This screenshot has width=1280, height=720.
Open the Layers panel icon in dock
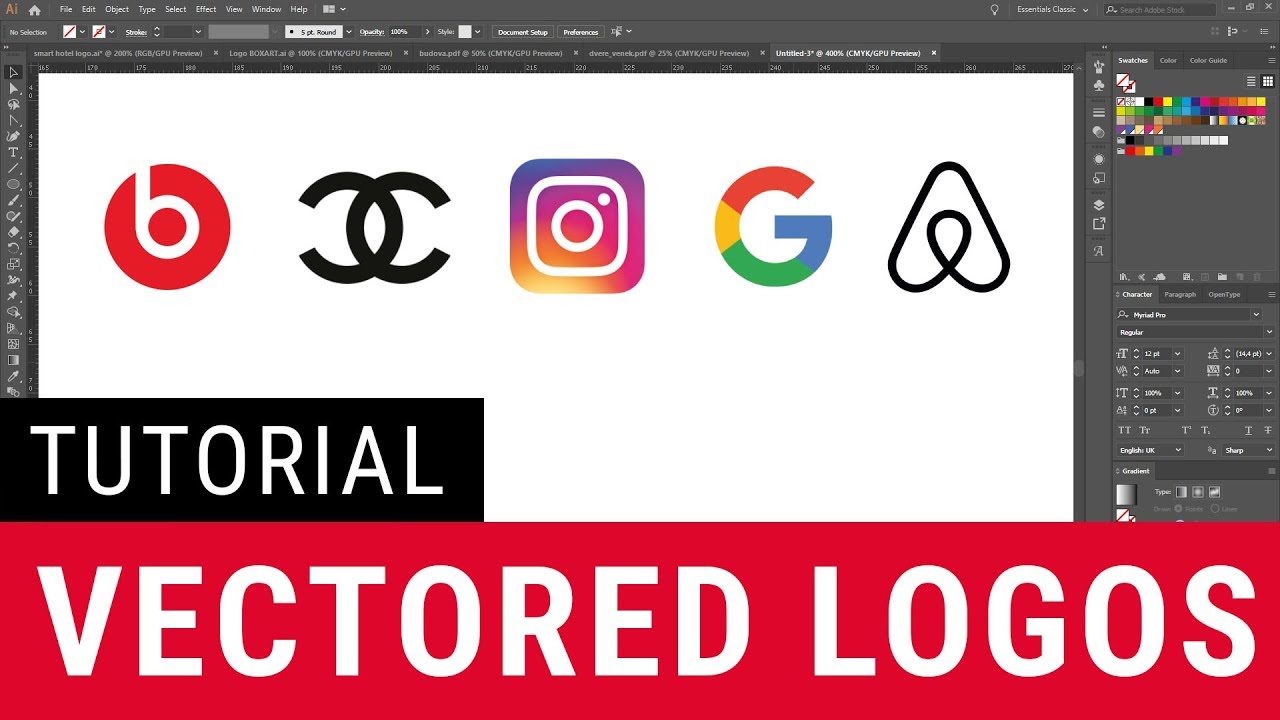pyautogui.click(x=1099, y=204)
